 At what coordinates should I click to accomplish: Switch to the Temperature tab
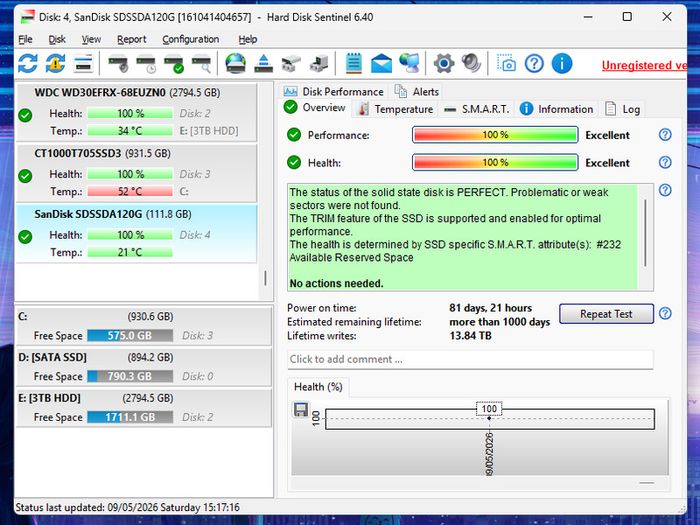click(x=396, y=109)
